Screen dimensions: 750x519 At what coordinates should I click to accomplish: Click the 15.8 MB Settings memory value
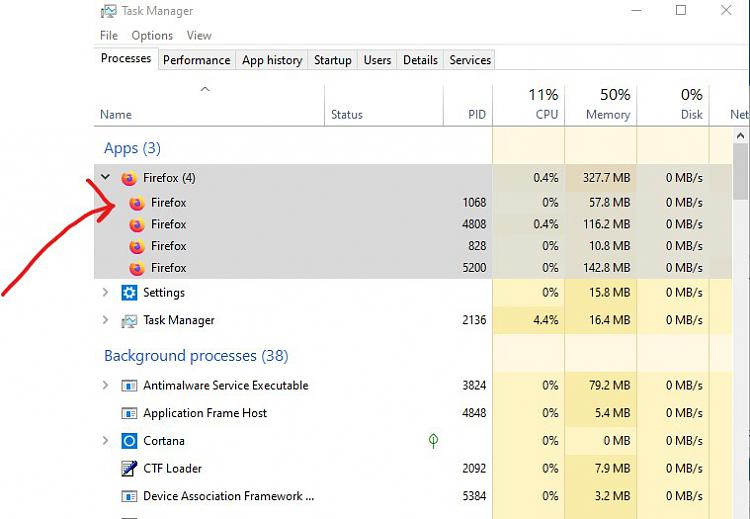pyautogui.click(x=609, y=292)
